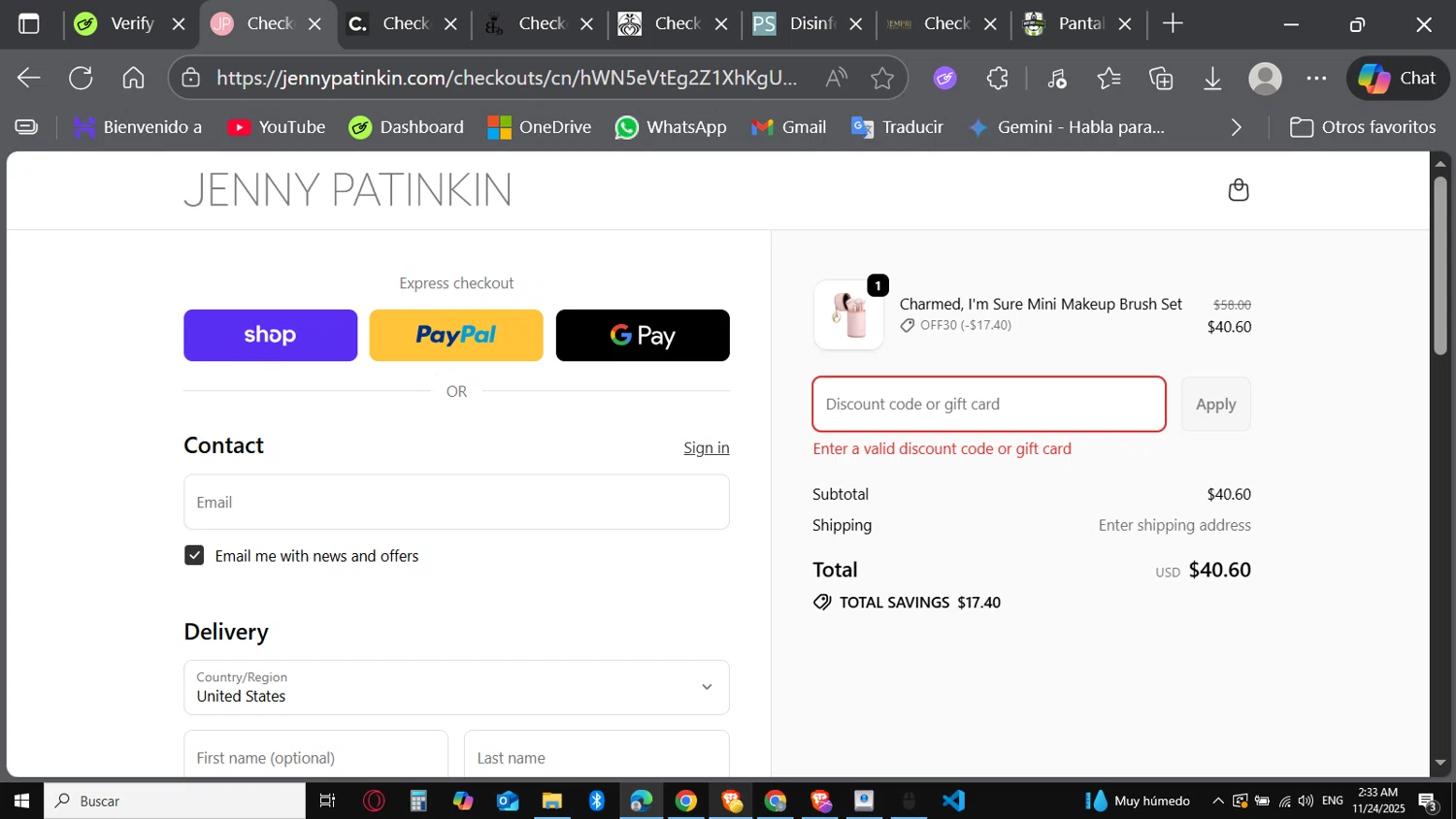Focus the First name (optional) field
Screen dimensions: 1456x819
tap(315, 756)
